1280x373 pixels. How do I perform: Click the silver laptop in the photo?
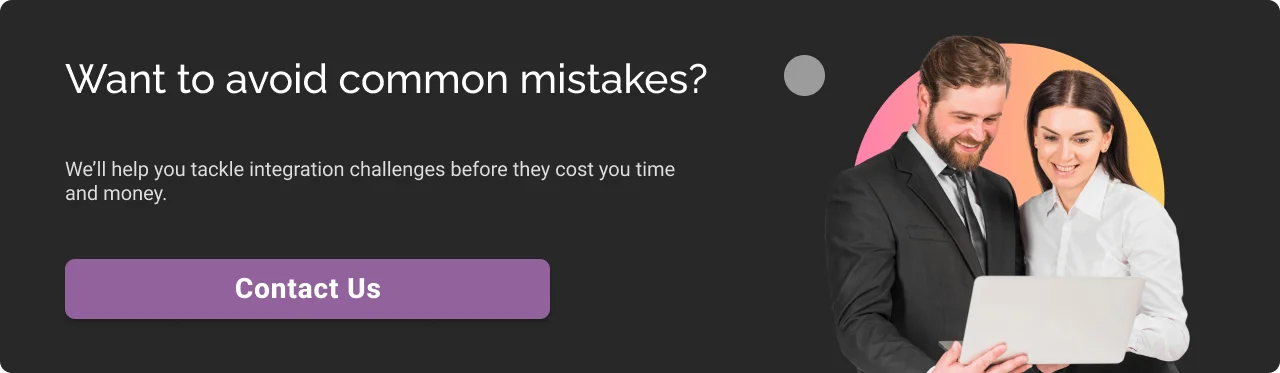pos(1055,320)
